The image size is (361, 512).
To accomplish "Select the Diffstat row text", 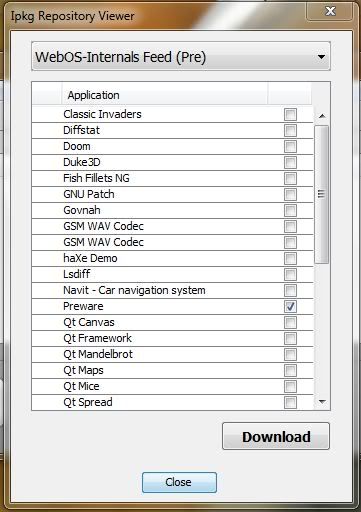I will (x=81, y=130).
